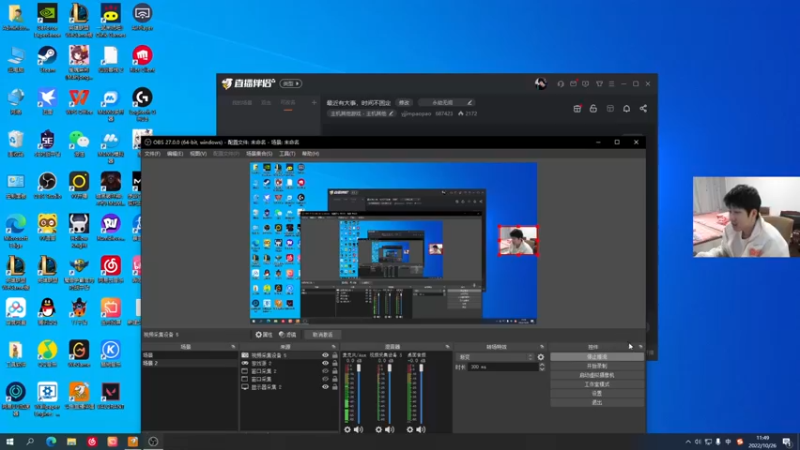The width and height of the screenshot is (800, 450).
Task: Pop out the Audio Mixer dock panel
Action: pyautogui.click(x=447, y=347)
